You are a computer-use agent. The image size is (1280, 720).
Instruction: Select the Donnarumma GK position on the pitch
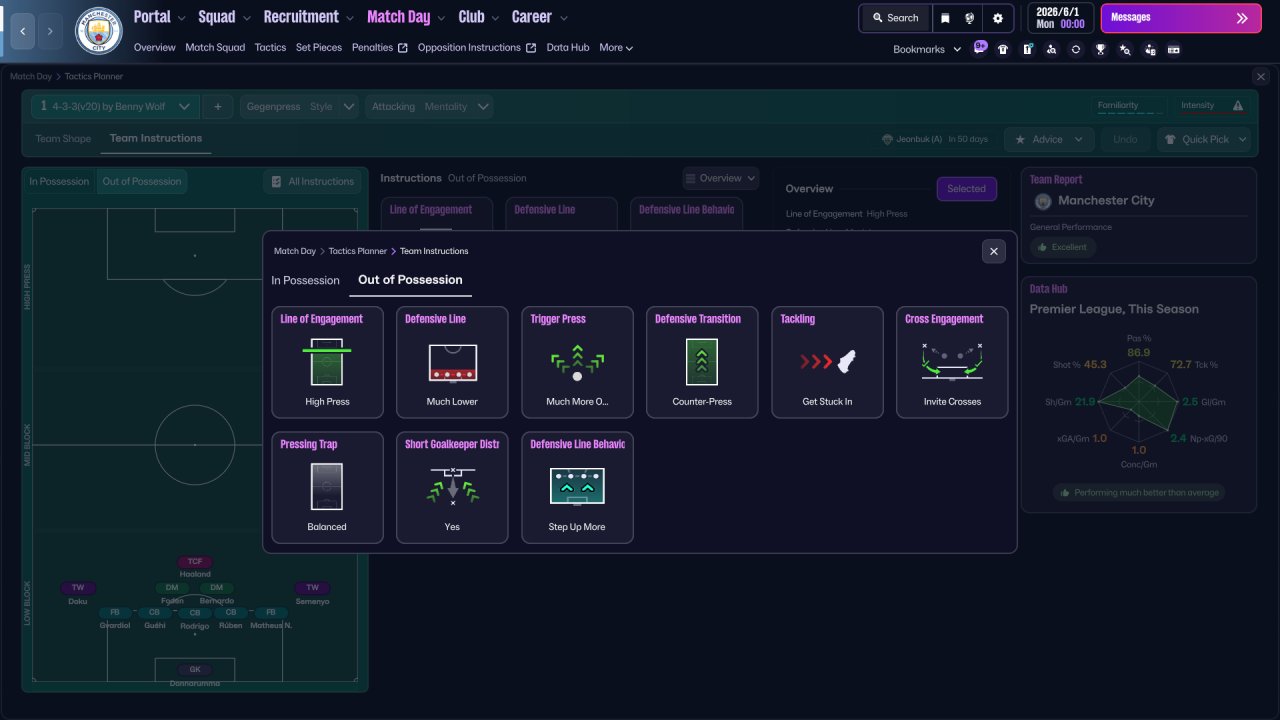(x=195, y=675)
